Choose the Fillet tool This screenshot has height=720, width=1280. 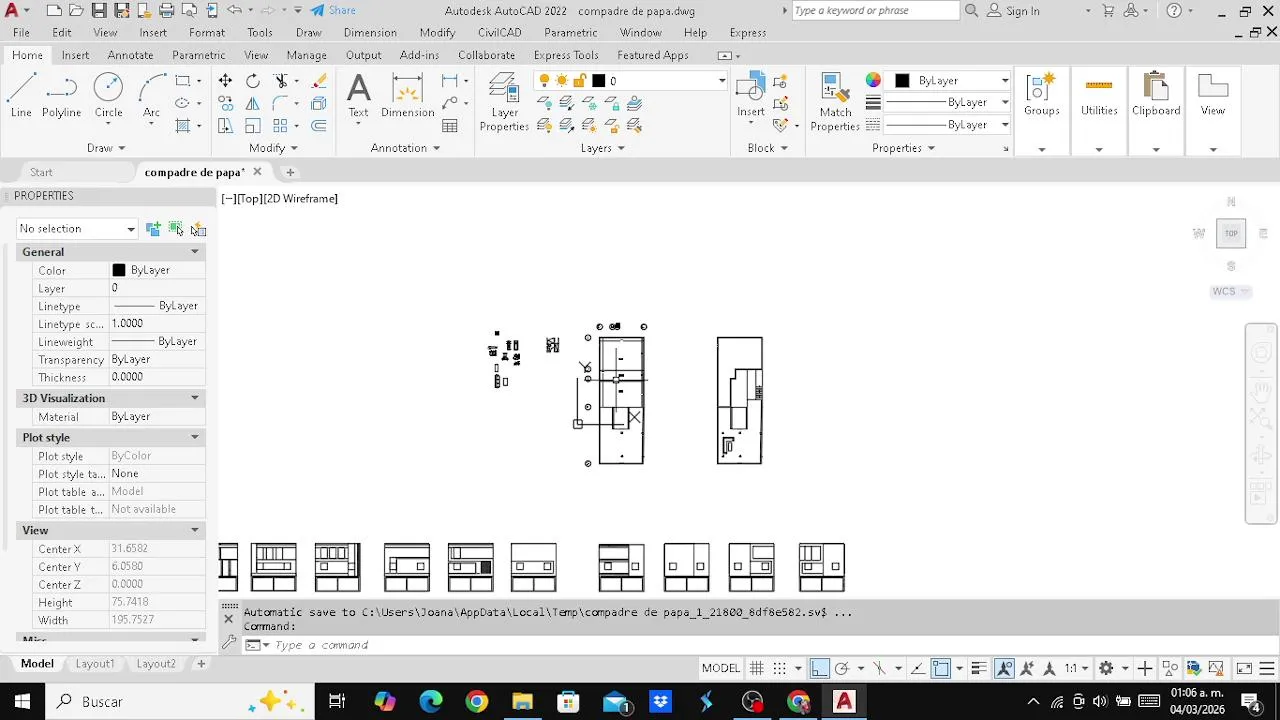coord(281,103)
